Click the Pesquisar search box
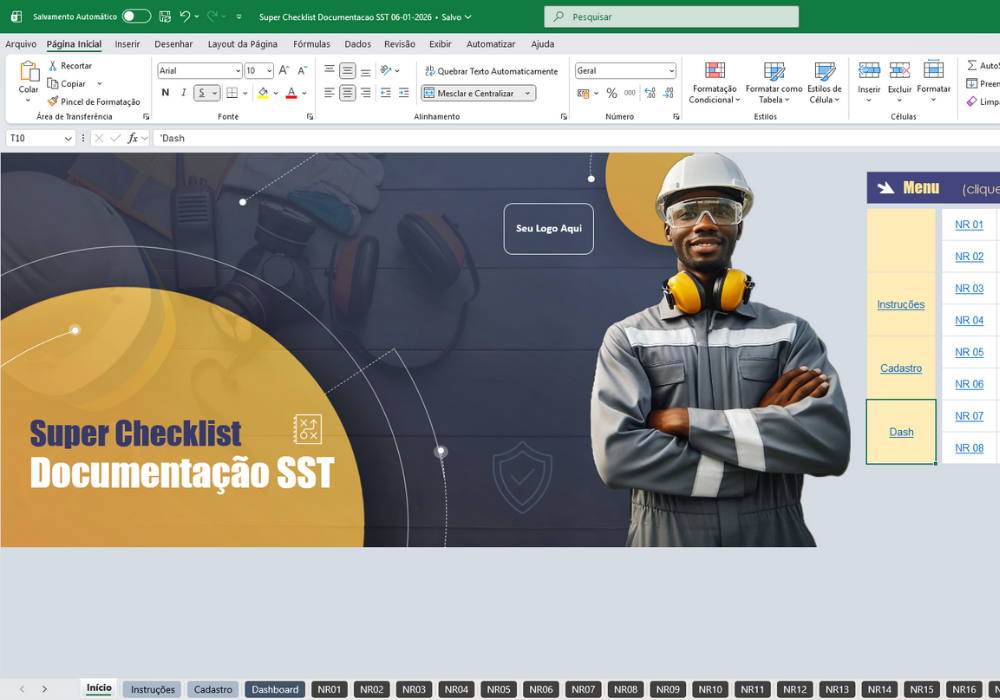Viewport: 1000px width, 700px height. coord(671,17)
